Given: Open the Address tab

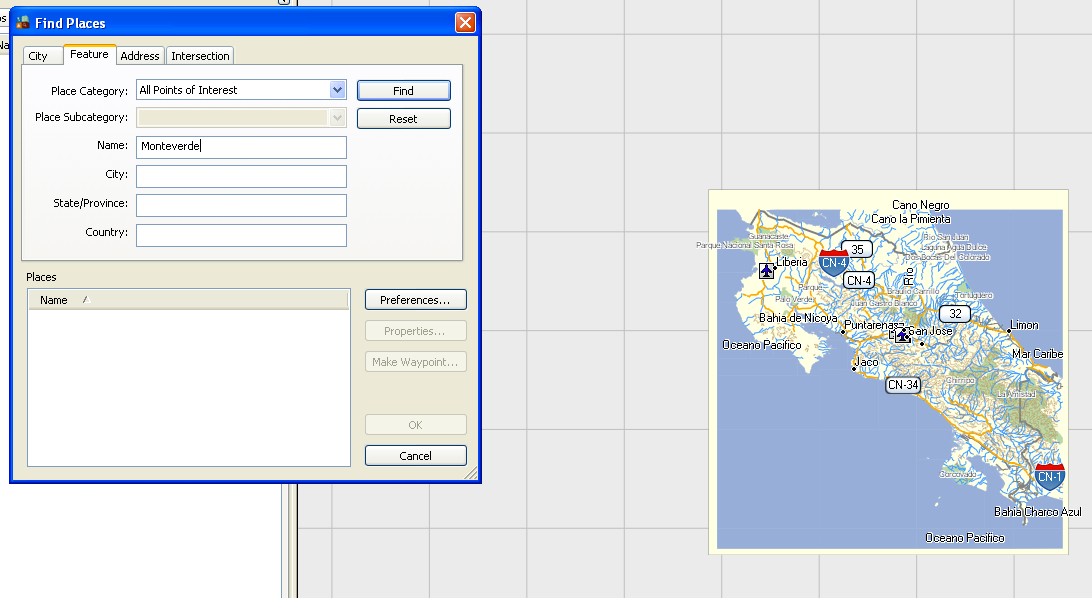Looking at the screenshot, I should pos(140,56).
